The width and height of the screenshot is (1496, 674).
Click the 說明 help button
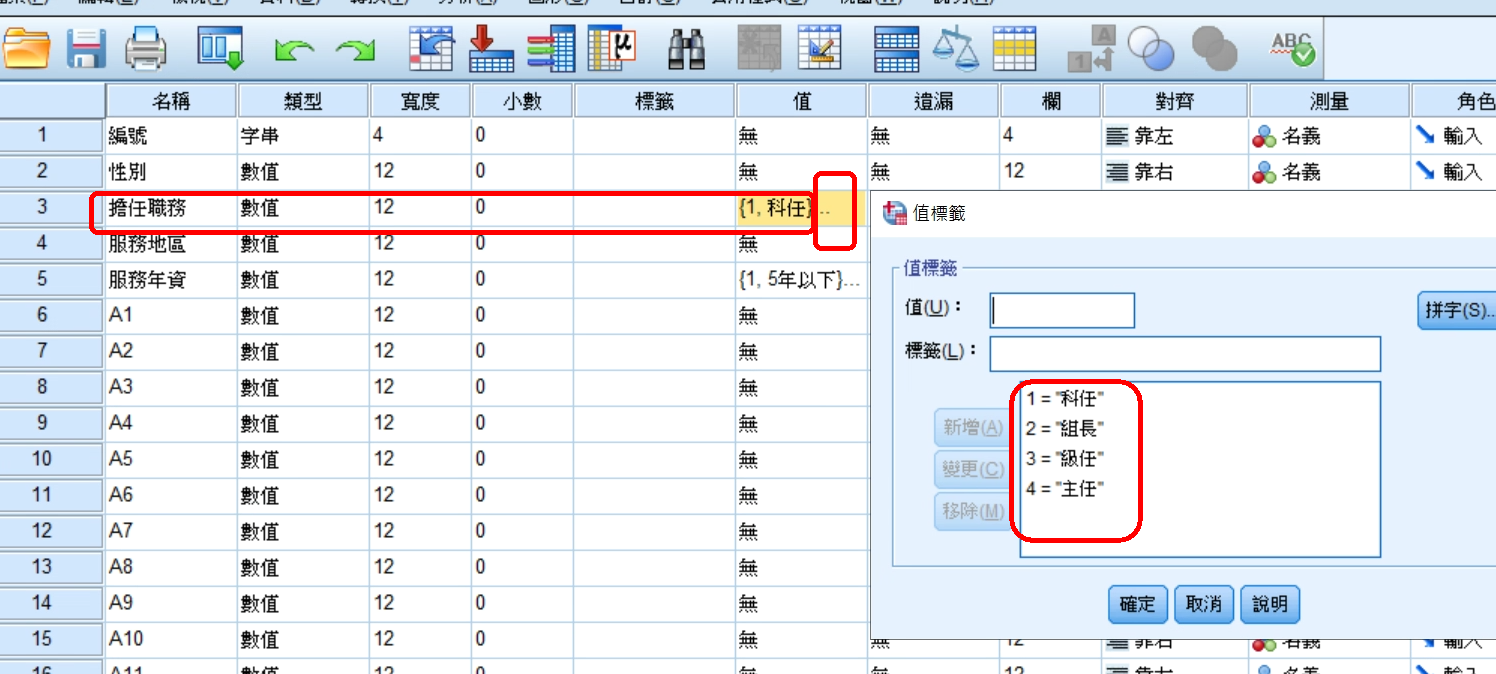1270,604
